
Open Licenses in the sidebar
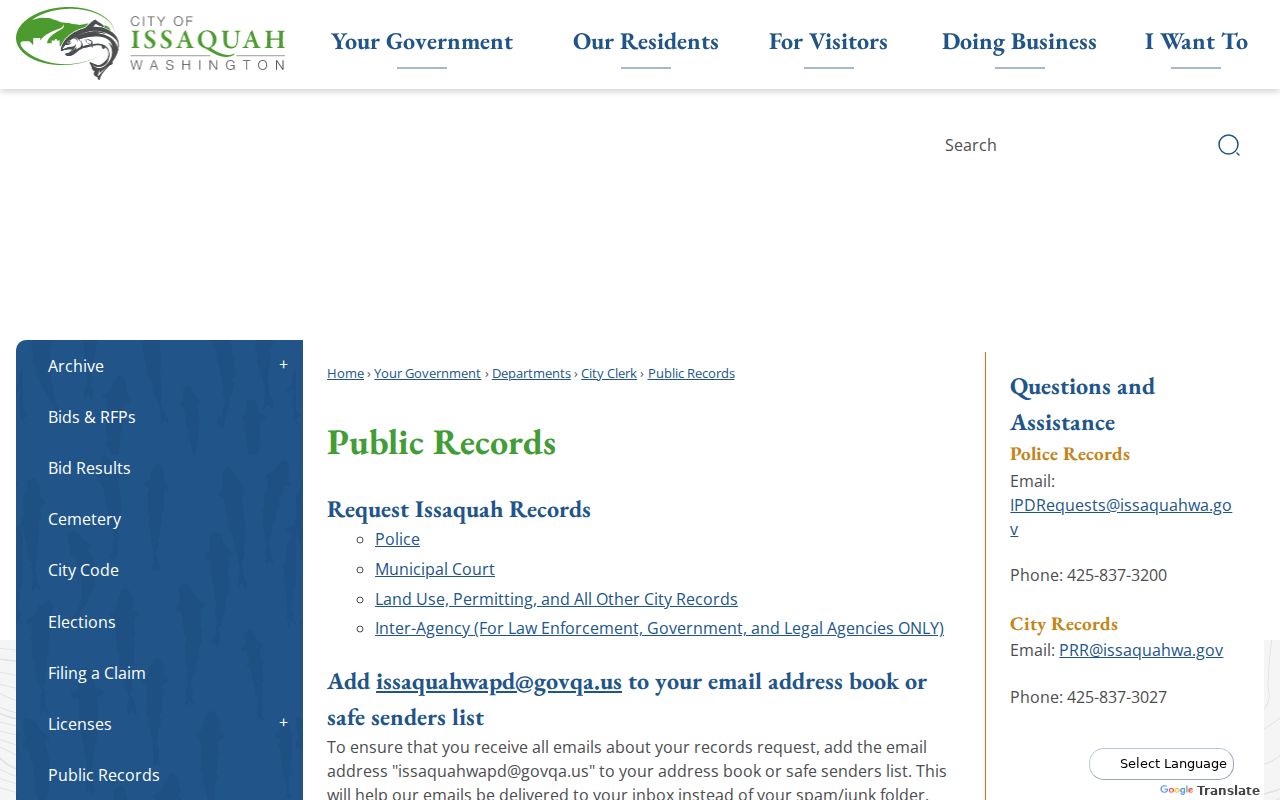[x=80, y=724]
